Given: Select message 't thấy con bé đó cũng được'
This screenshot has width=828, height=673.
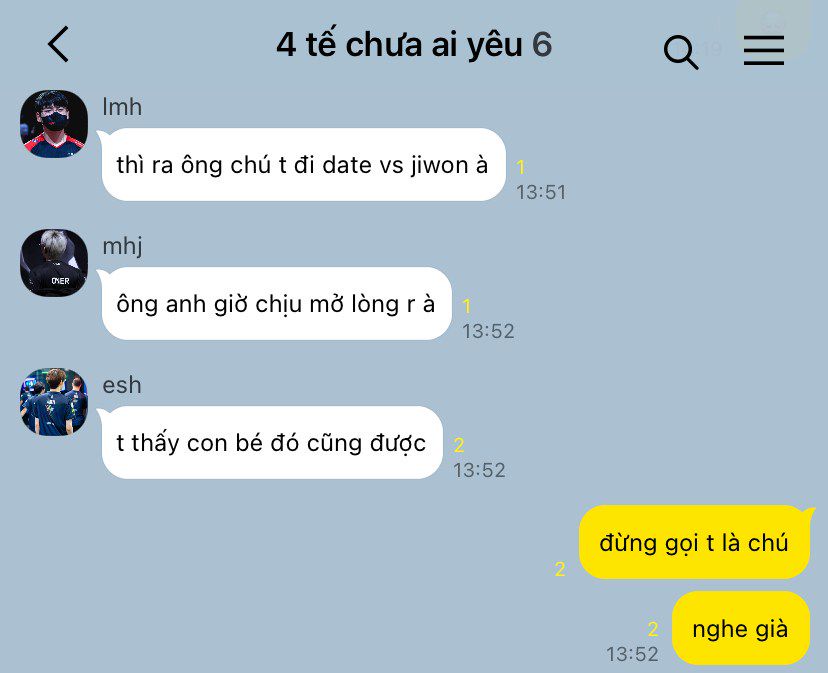Looking at the screenshot, I should click(271, 442).
